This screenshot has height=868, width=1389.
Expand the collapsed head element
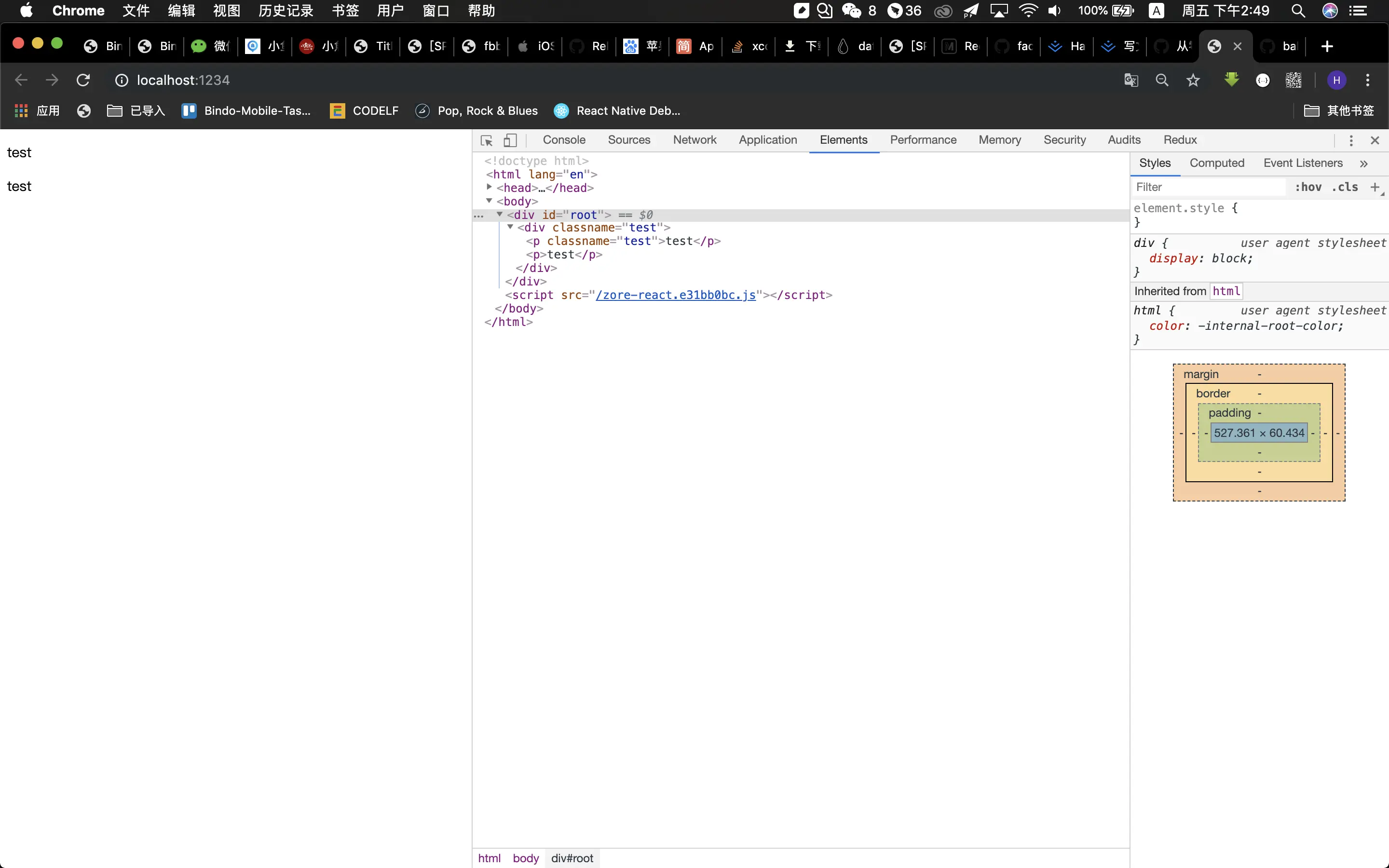(x=489, y=187)
